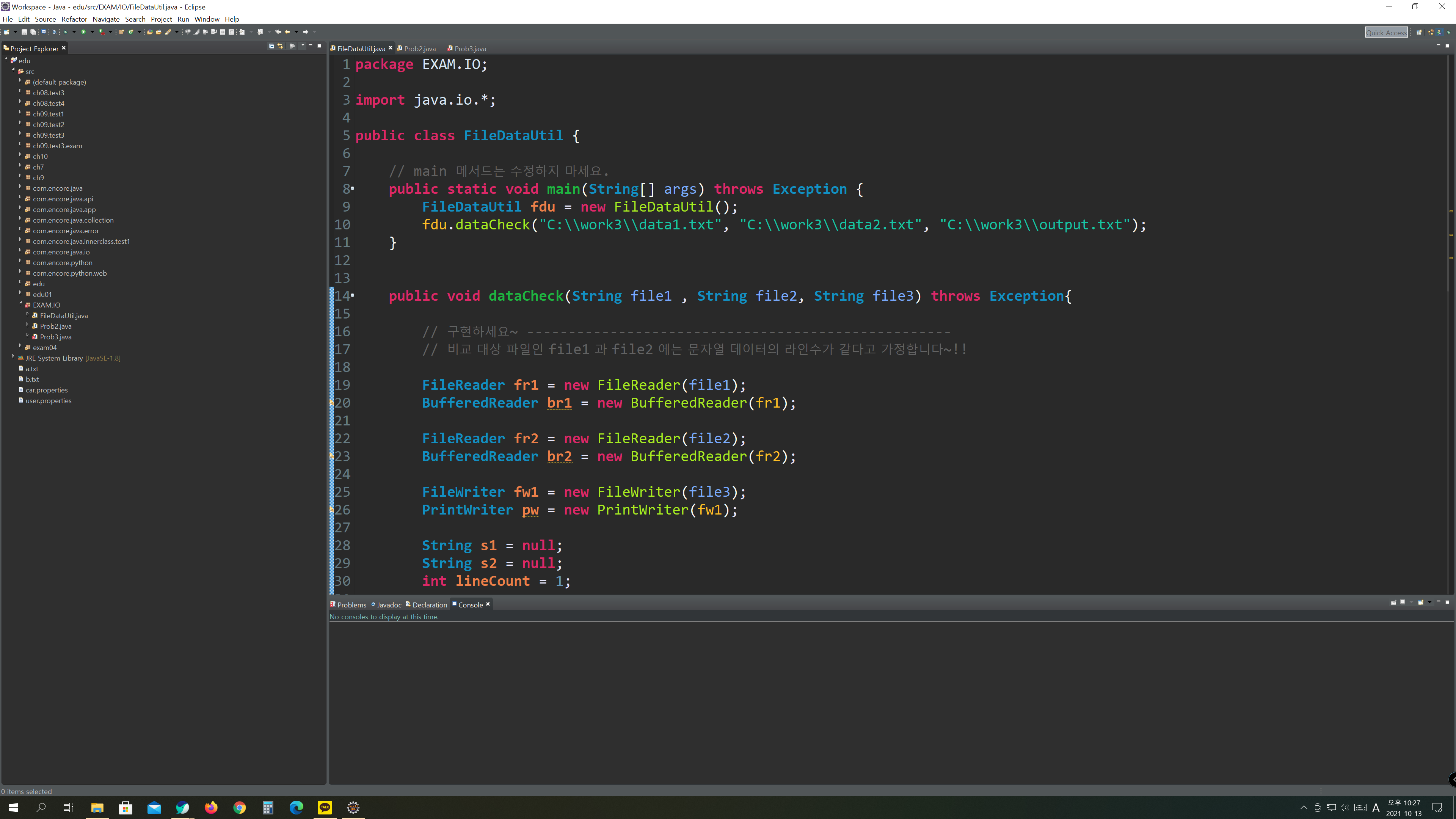Toggle Show Whitespace Characters pilcrow icon

pyautogui.click(x=231, y=32)
